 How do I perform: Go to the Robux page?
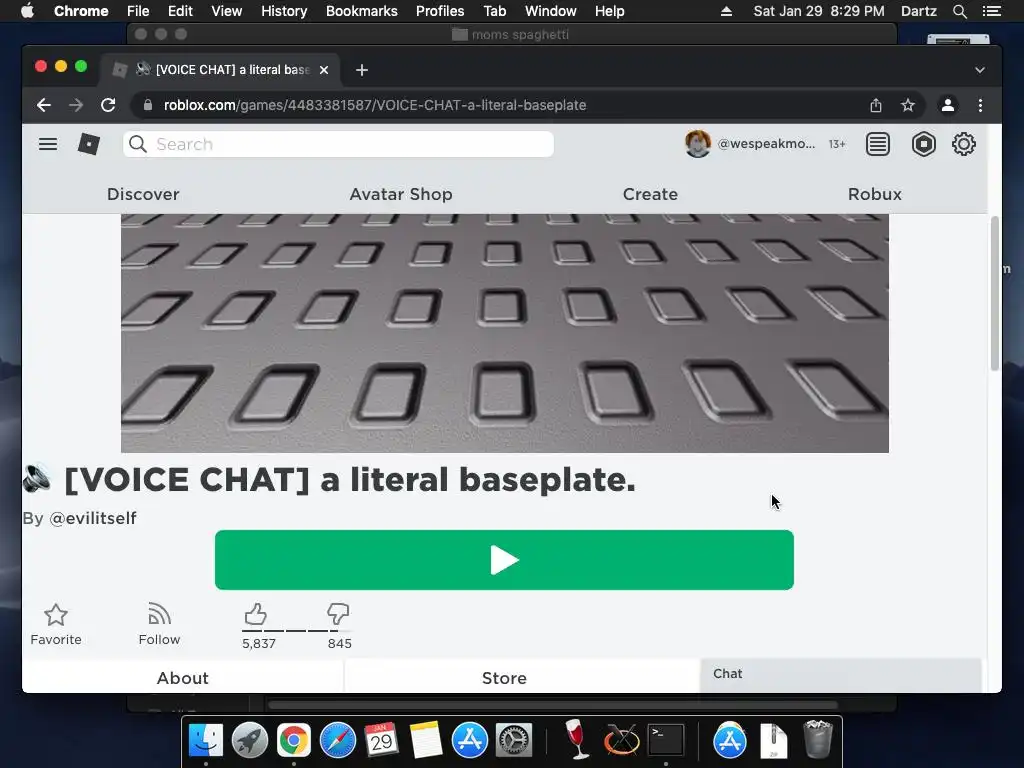pyautogui.click(x=875, y=194)
